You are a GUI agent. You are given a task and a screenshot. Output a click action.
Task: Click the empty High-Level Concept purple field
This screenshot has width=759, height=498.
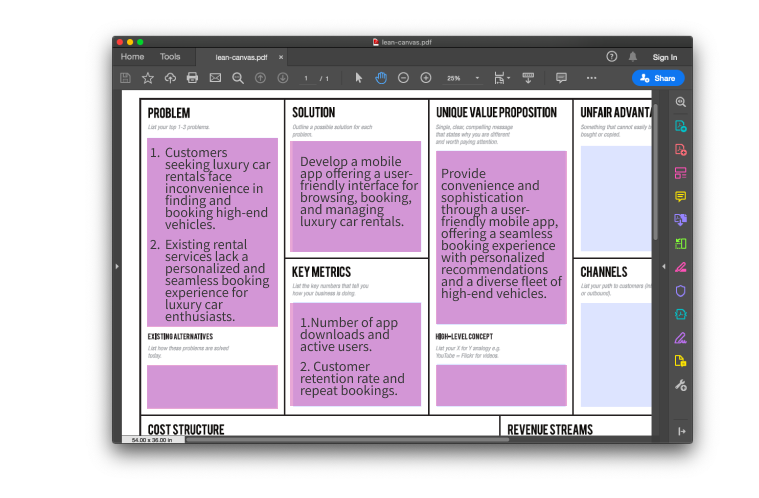[x=501, y=385]
